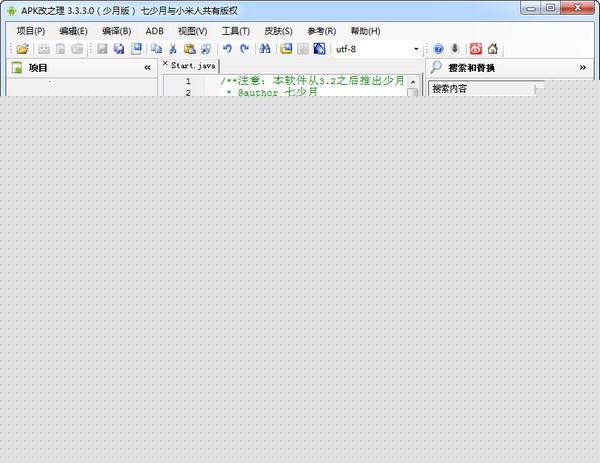Click the save all icon
Screen dimensions: 600x463
coord(119,49)
